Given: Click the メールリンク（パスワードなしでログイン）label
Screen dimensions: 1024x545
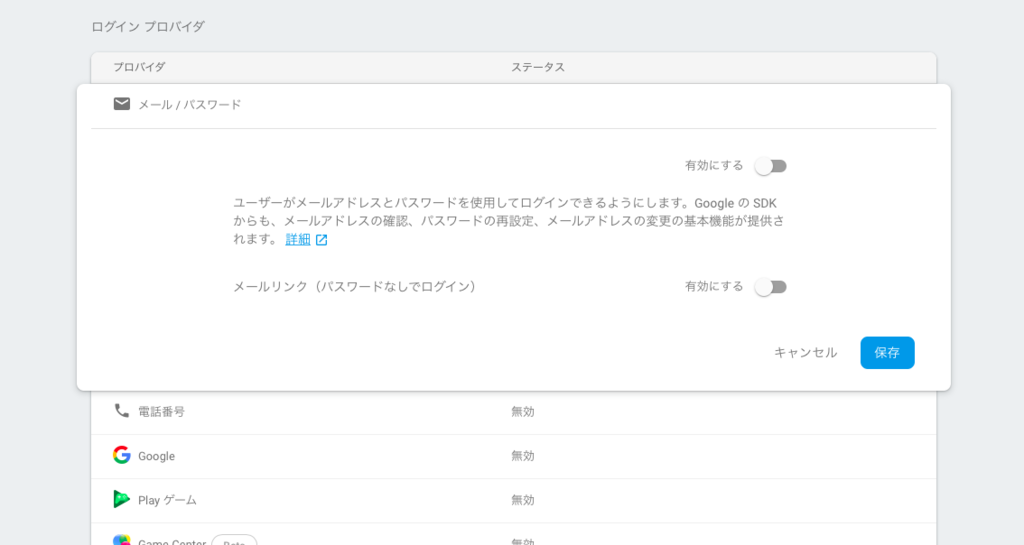Looking at the screenshot, I should point(355,287).
